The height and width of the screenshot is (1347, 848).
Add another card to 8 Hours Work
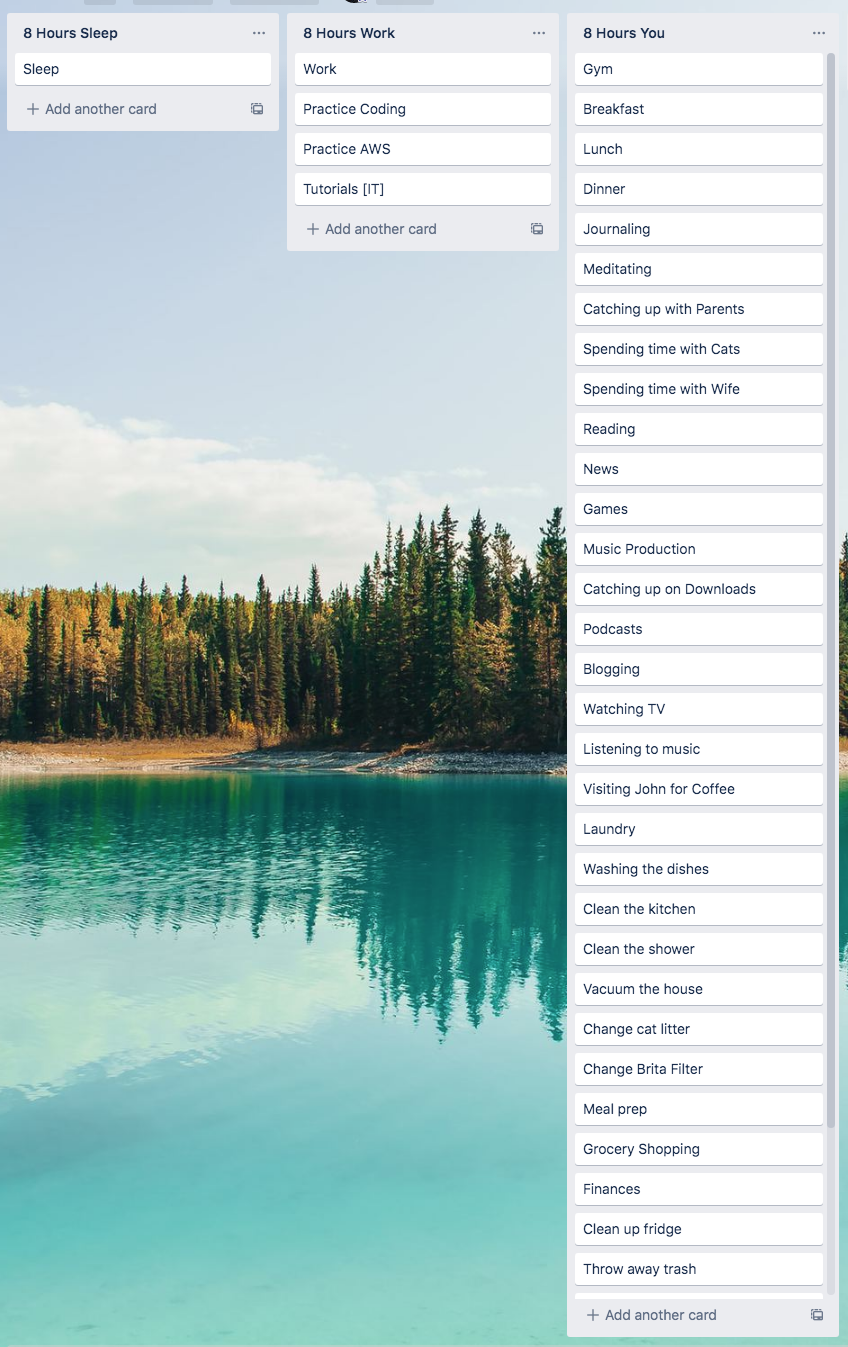point(371,229)
